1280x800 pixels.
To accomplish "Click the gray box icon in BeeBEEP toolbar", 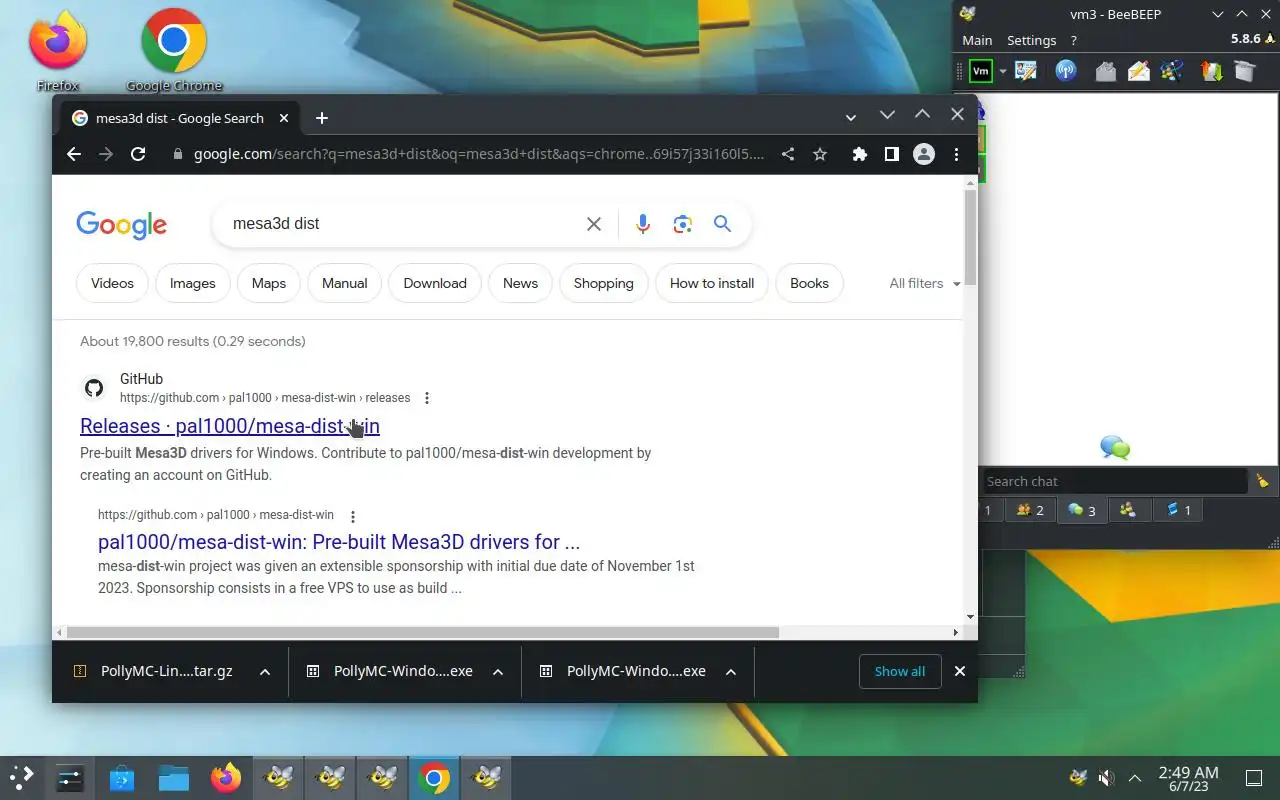I will click(x=1244, y=71).
